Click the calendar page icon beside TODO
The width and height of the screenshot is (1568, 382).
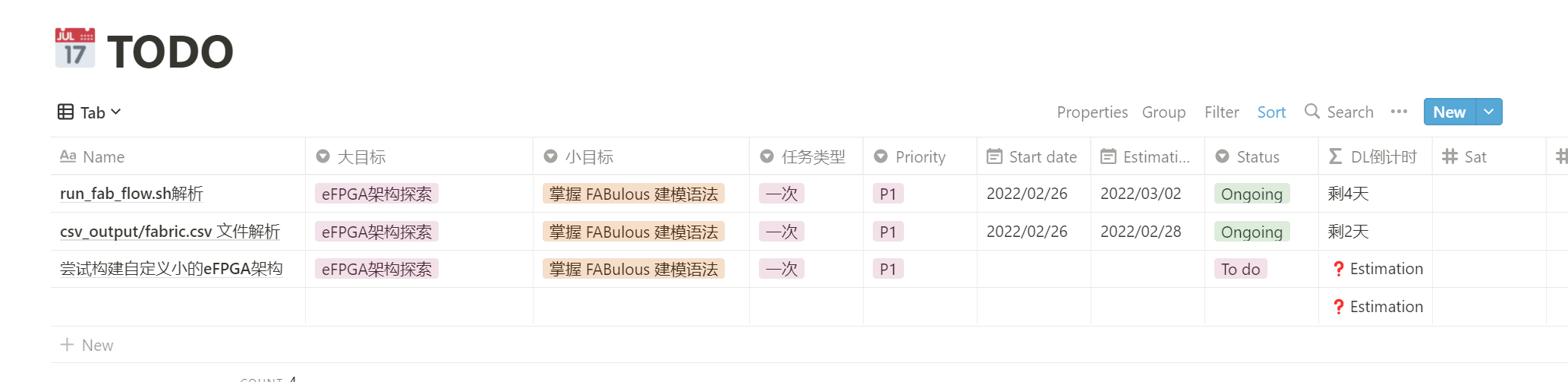click(75, 49)
